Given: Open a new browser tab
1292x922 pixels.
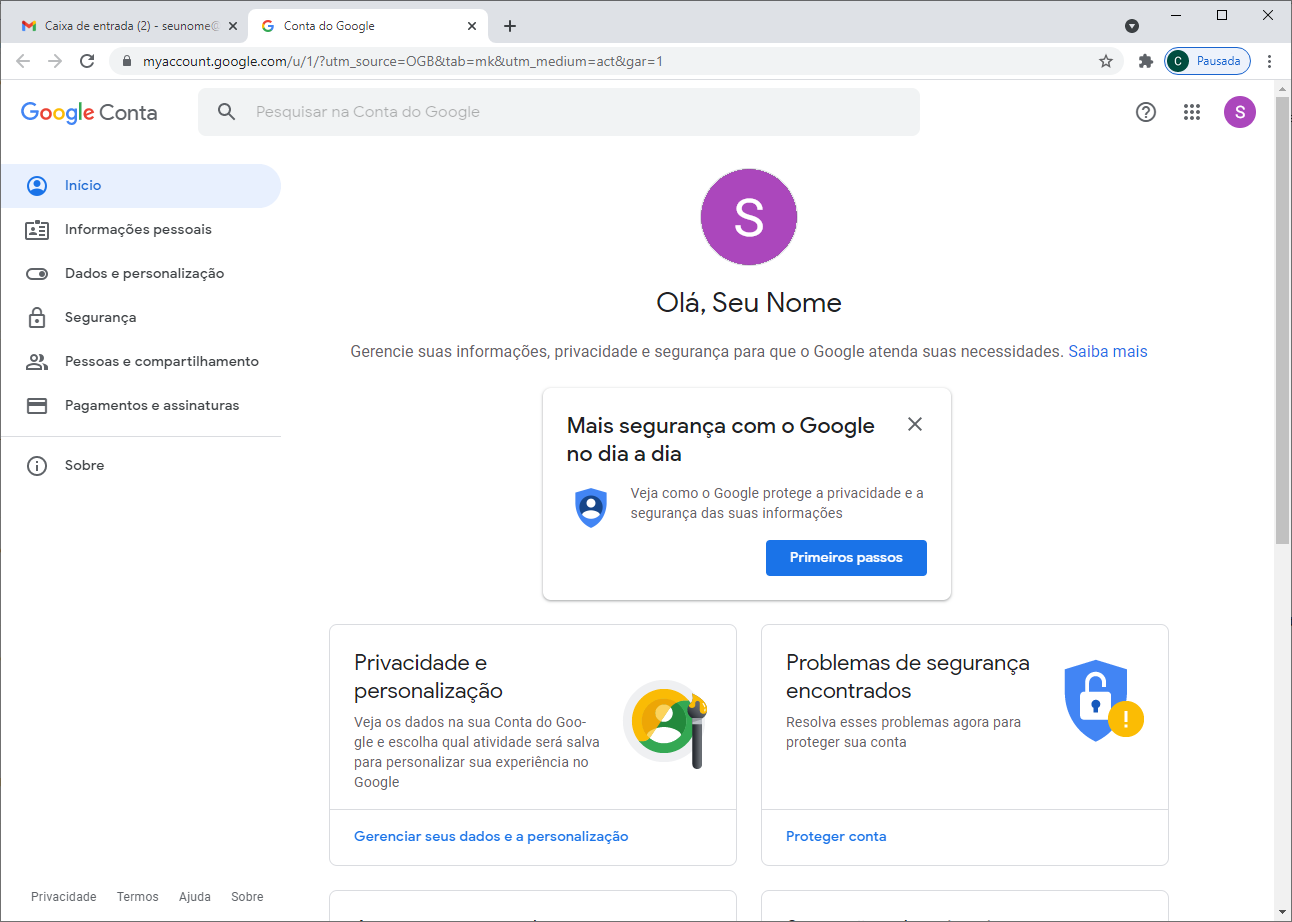Looking at the screenshot, I should tap(510, 26).
